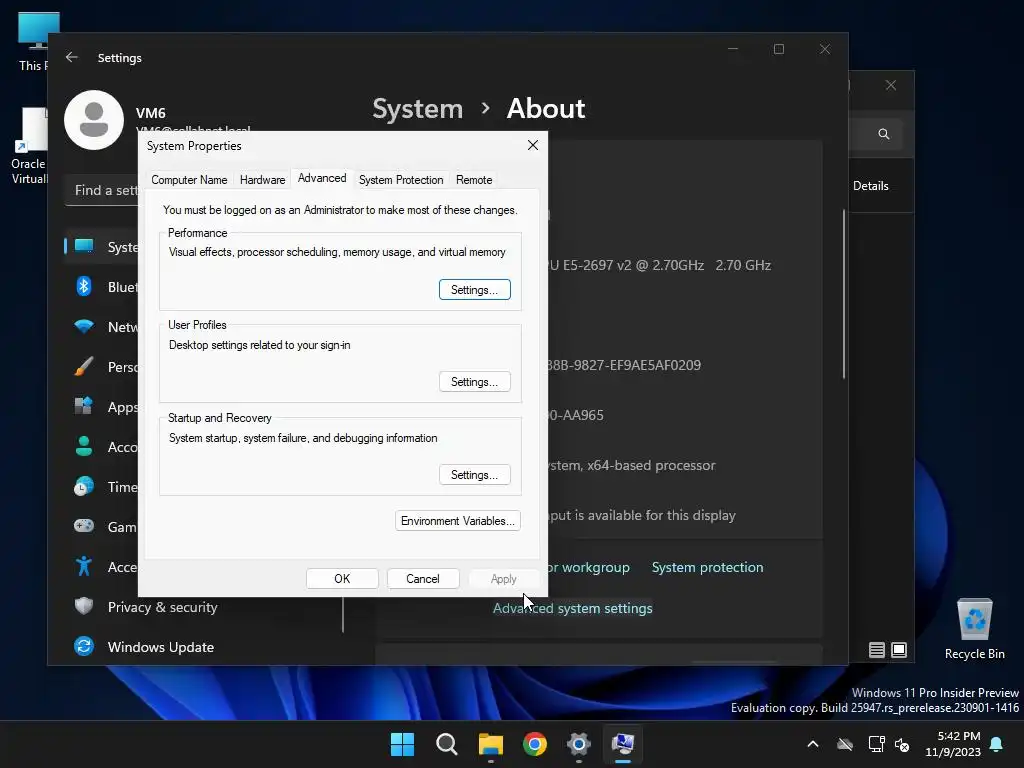Select Details in the background window
This screenshot has width=1024, height=768.
871,185
